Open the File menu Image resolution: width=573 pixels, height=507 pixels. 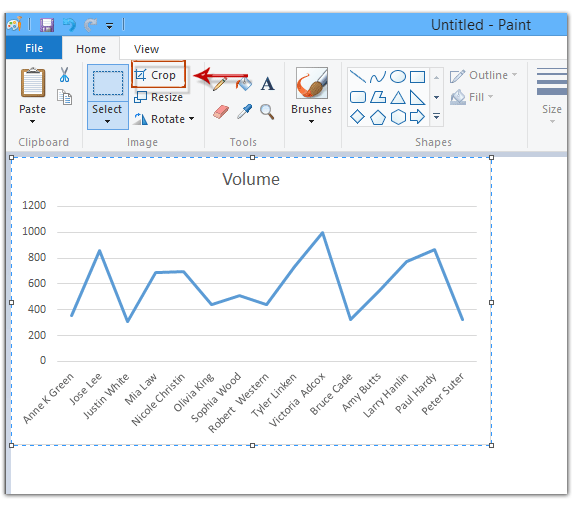click(34, 48)
